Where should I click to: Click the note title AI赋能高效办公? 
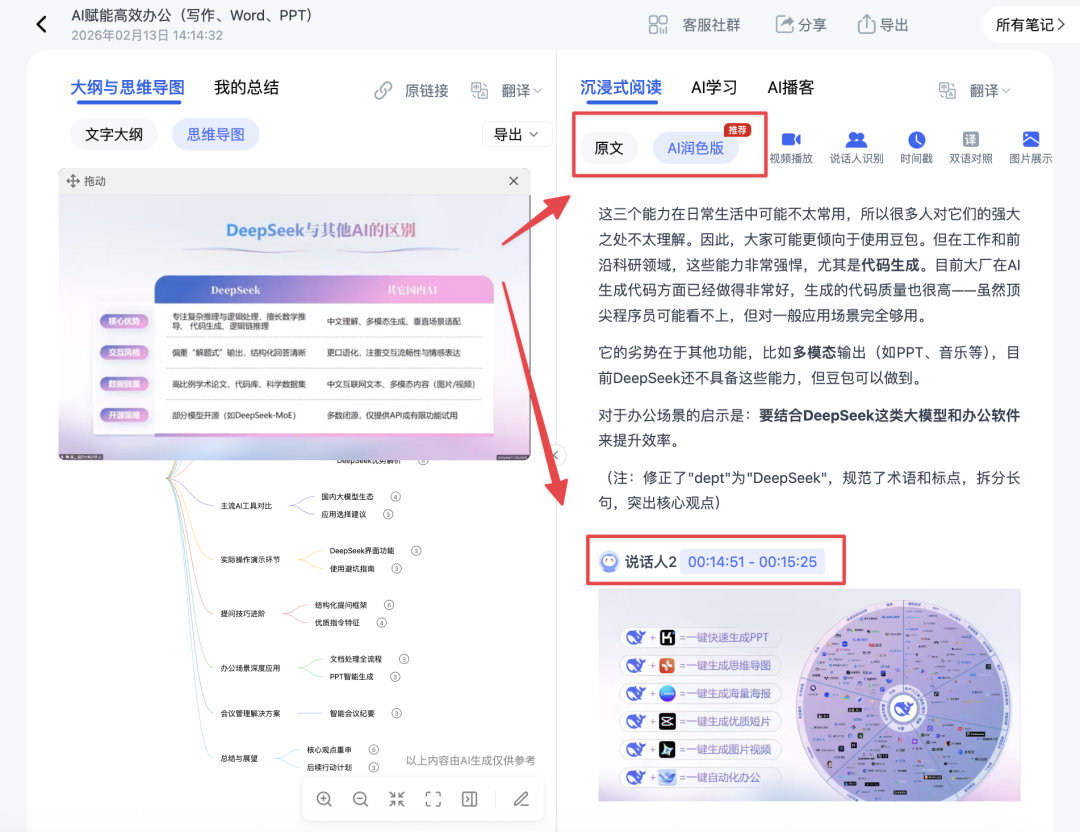pos(192,15)
